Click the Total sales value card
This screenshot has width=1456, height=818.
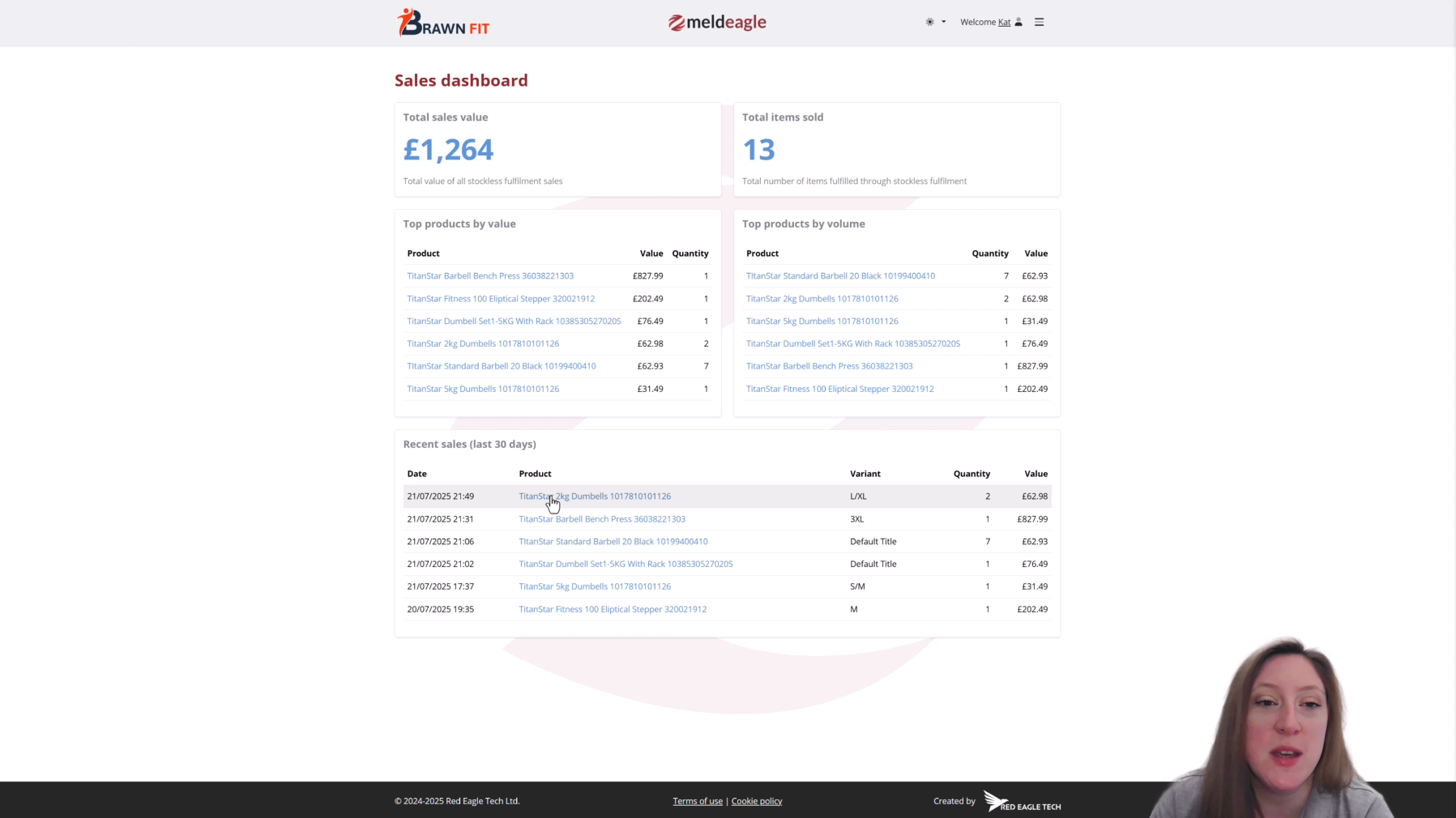(557, 149)
